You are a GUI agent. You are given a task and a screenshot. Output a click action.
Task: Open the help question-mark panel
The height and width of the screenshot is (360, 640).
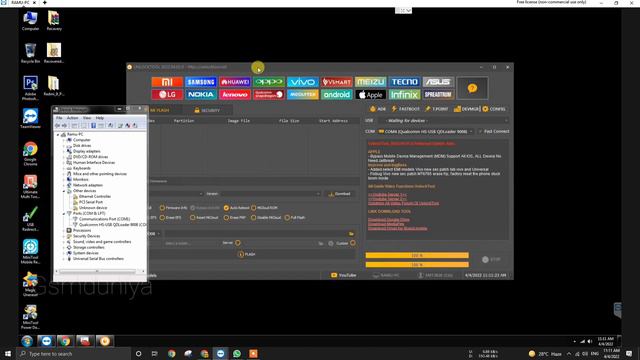(x=472, y=88)
